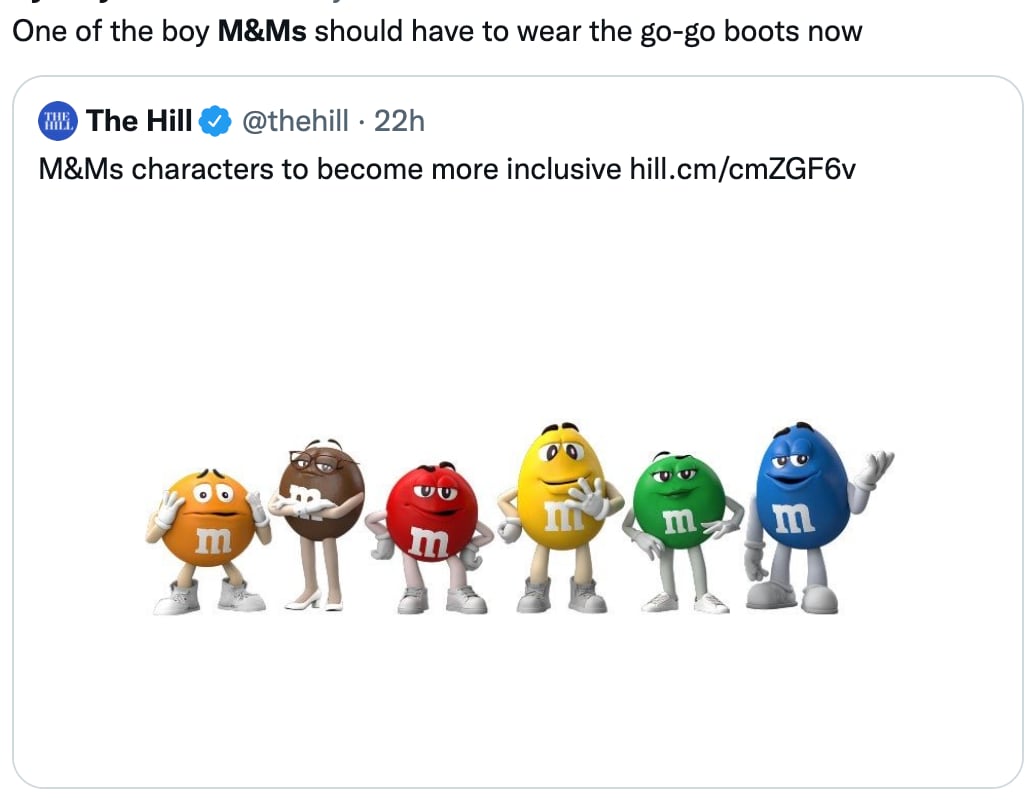This screenshot has height=802, width=1036.
Task: Open the hill.cm/cmZGF6v link
Action: click(x=743, y=169)
